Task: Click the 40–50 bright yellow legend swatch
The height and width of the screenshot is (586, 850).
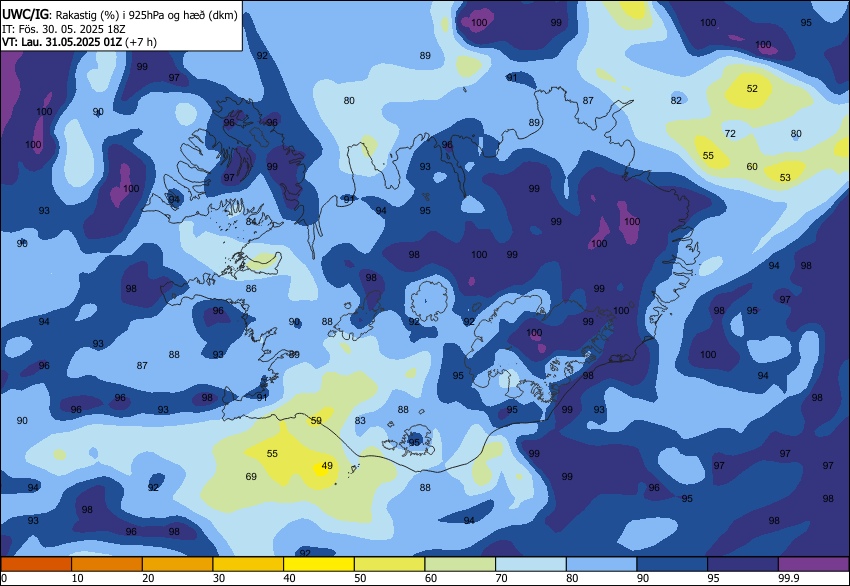Action: point(319,564)
